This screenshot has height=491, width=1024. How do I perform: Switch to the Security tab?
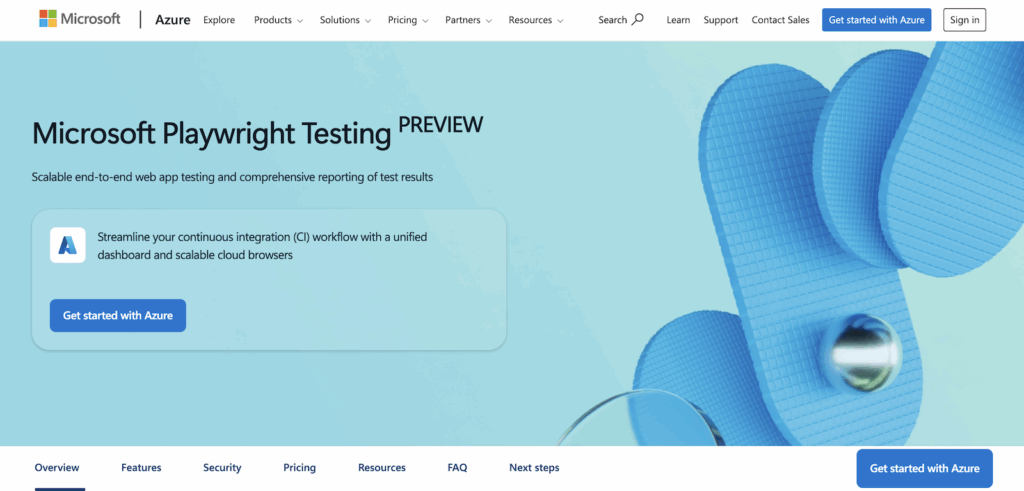coord(222,467)
